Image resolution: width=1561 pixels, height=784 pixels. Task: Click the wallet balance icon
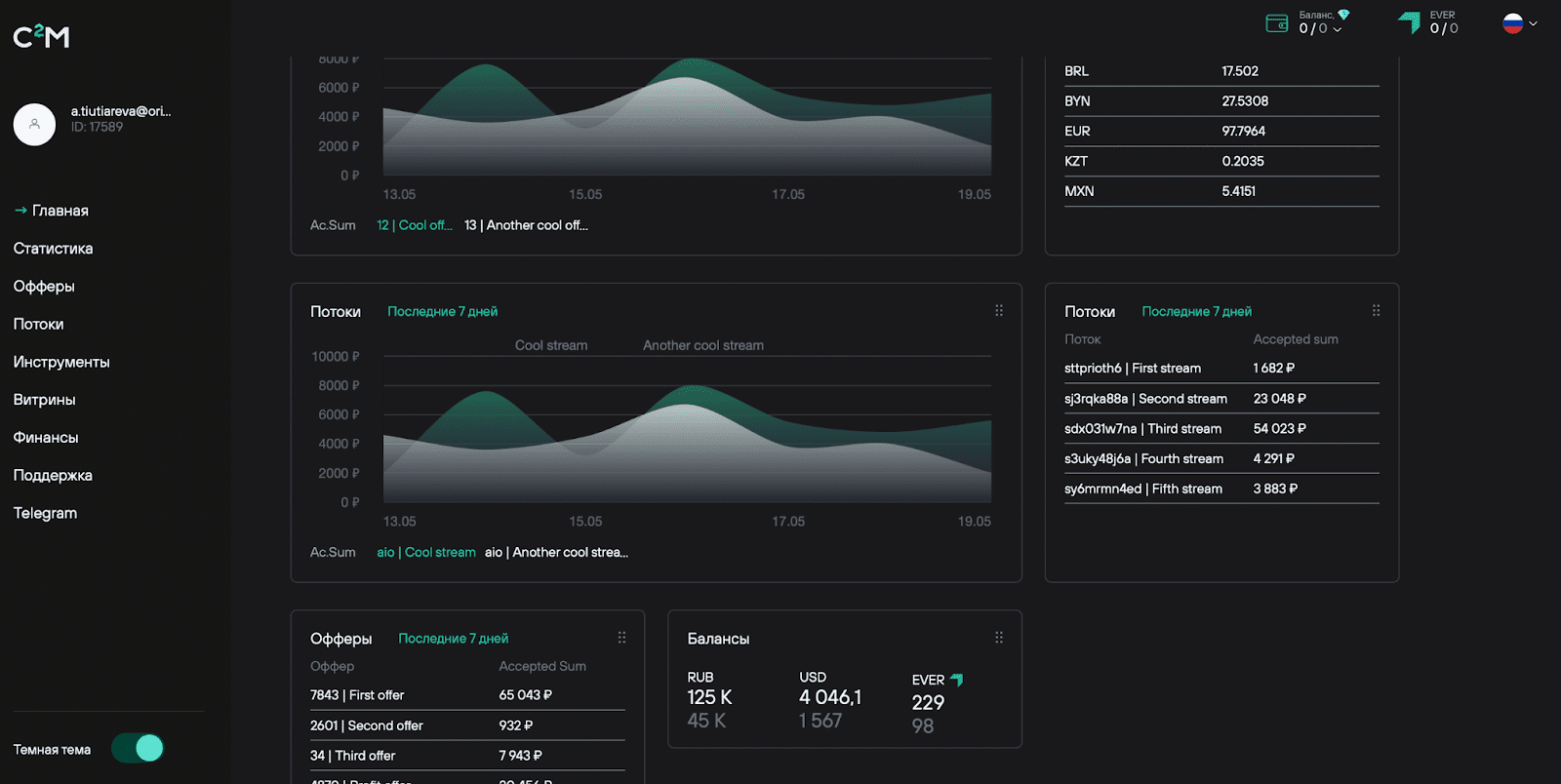pyautogui.click(x=1276, y=23)
